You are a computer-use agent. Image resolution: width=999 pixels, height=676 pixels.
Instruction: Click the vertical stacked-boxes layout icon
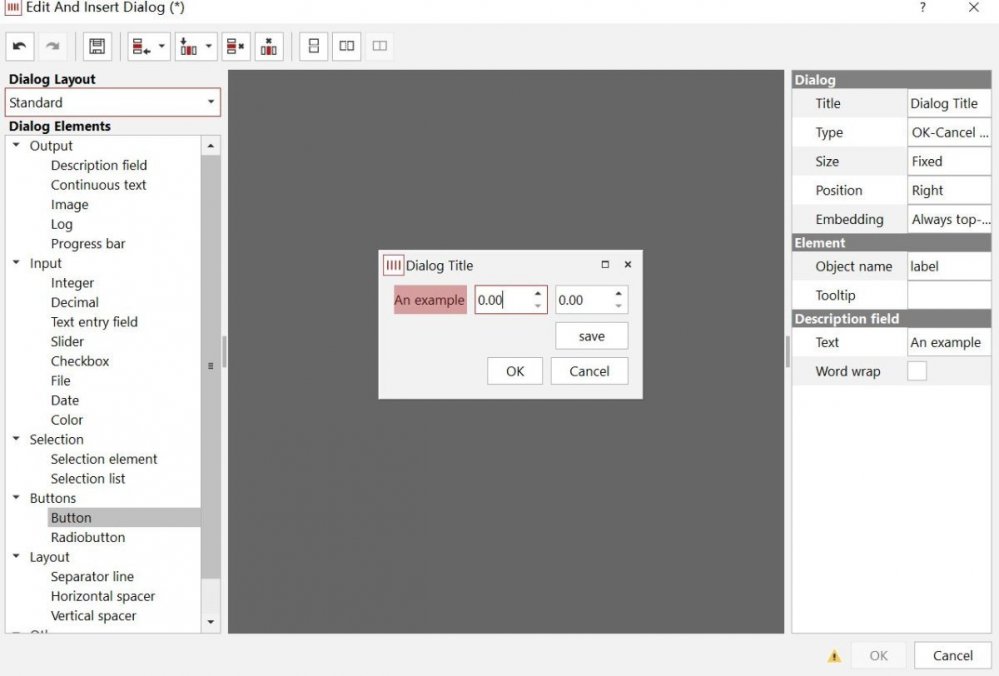[x=313, y=46]
